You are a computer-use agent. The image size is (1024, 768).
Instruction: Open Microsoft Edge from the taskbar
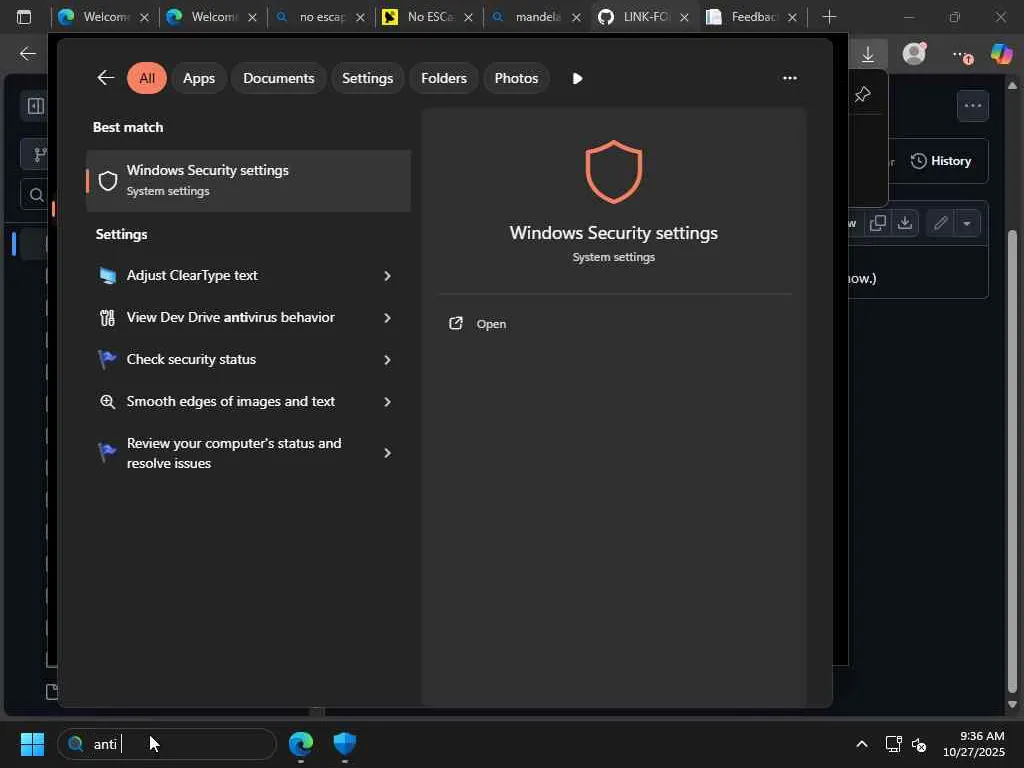point(301,744)
